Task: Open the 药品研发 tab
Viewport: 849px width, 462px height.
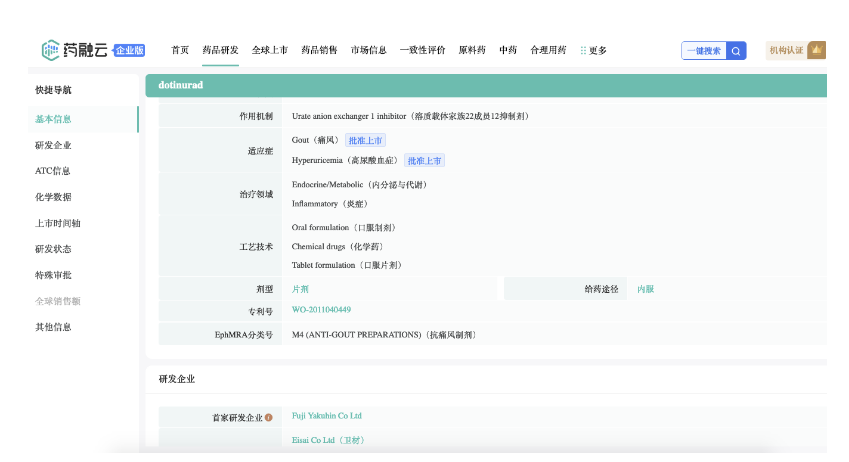Action: tap(220, 50)
